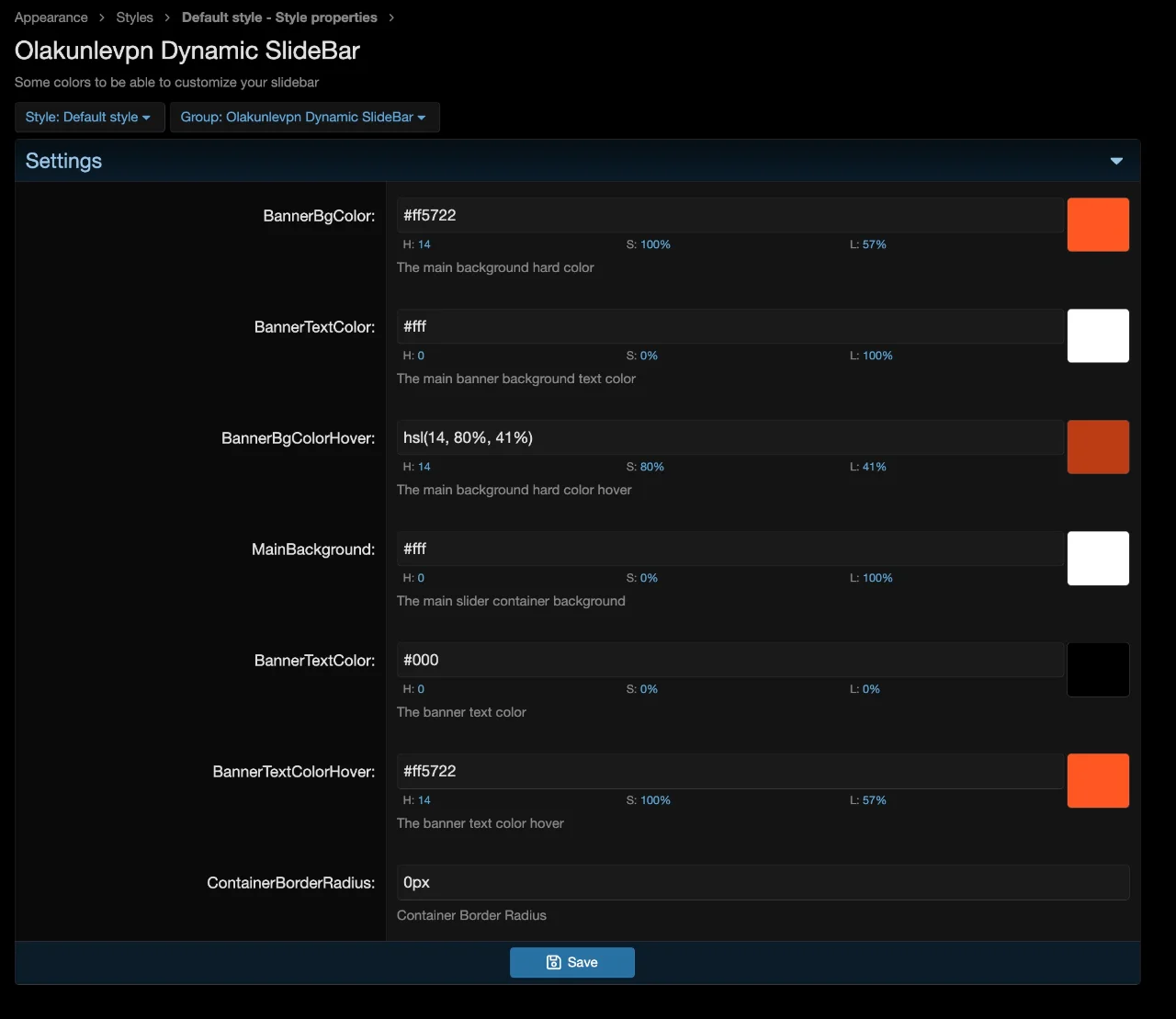Open the MainBackground white color swatch
Screen dimensions: 1176x1019
(x=1098, y=559)
